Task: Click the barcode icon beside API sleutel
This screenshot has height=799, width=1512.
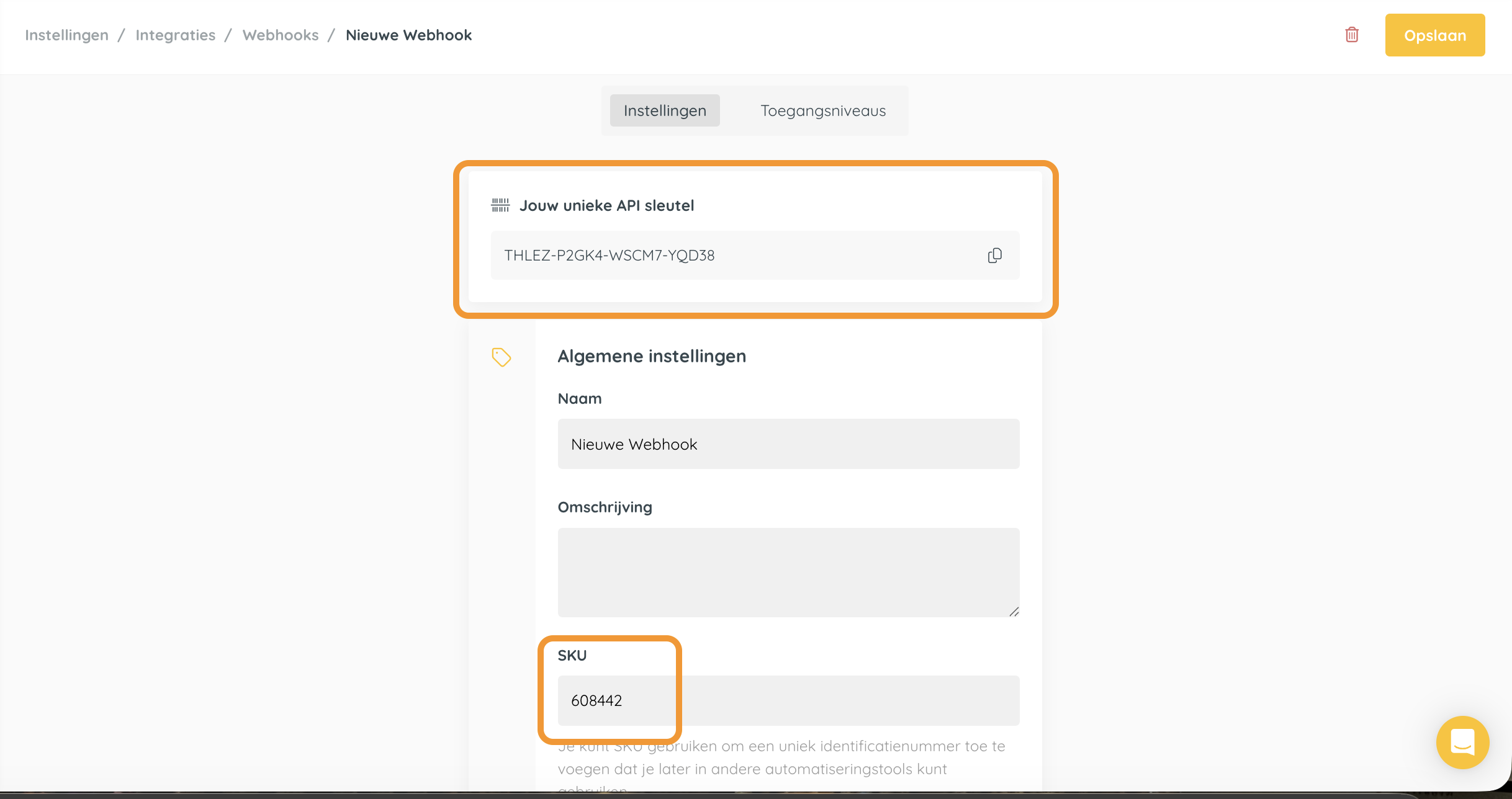Action: point(500,205)
